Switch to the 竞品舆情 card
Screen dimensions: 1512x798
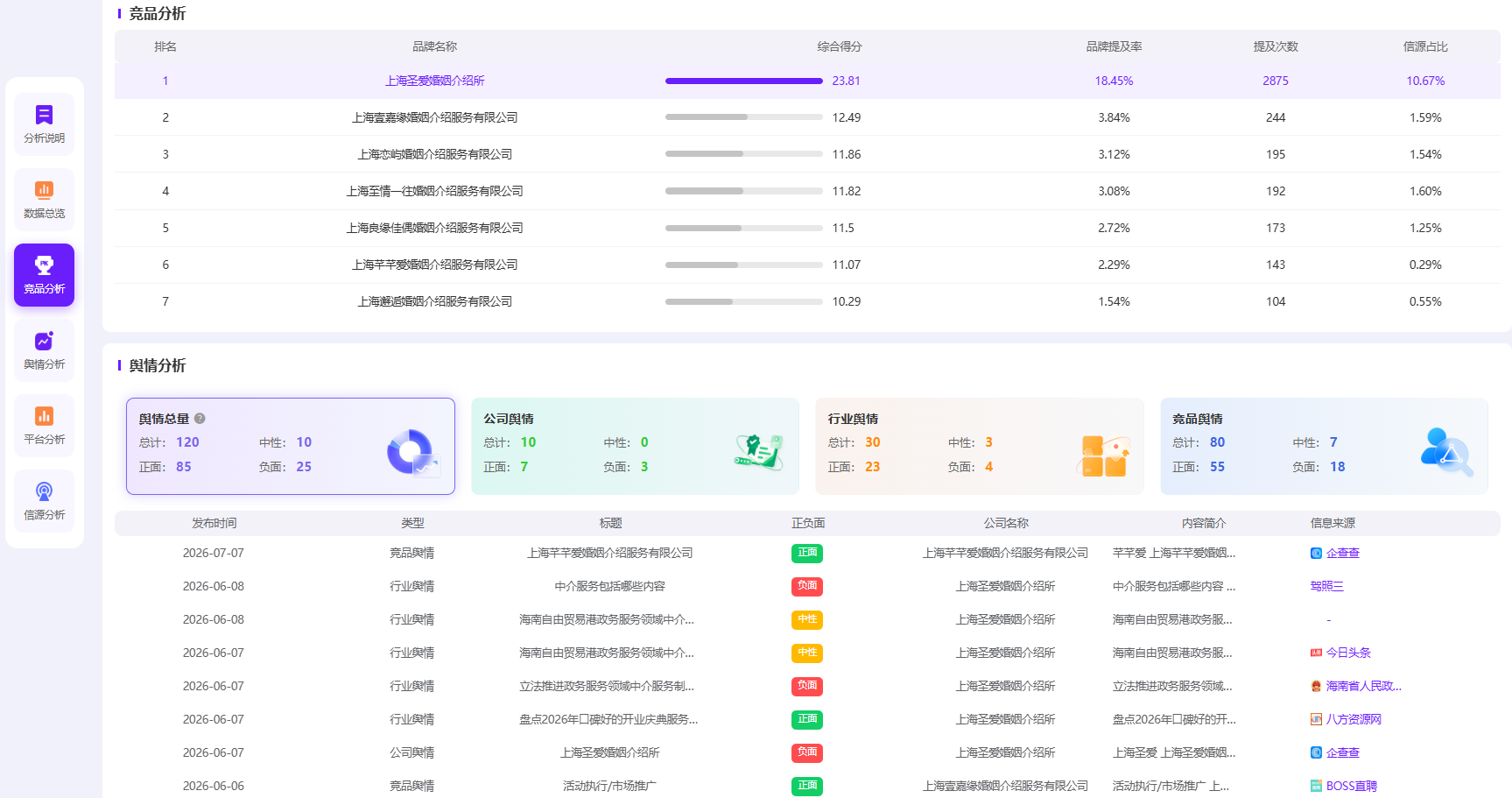pos(1324,447)
